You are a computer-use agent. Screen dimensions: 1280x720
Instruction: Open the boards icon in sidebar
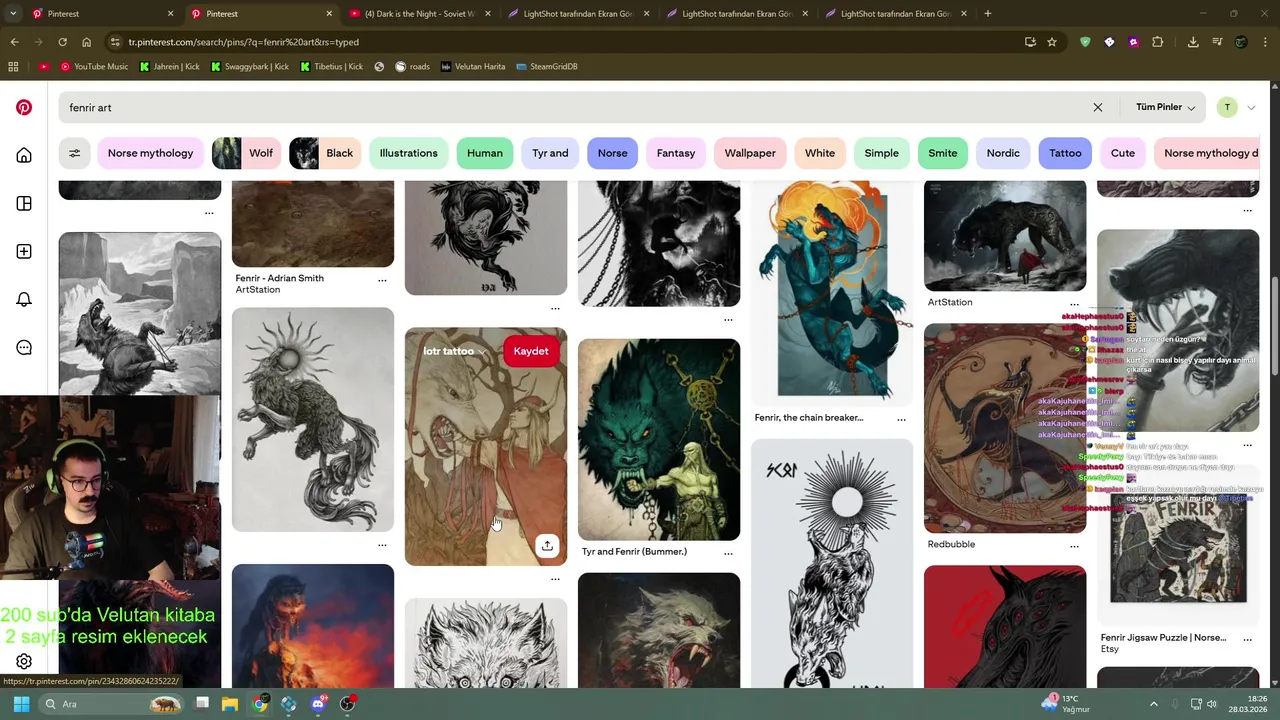[24, 203]
